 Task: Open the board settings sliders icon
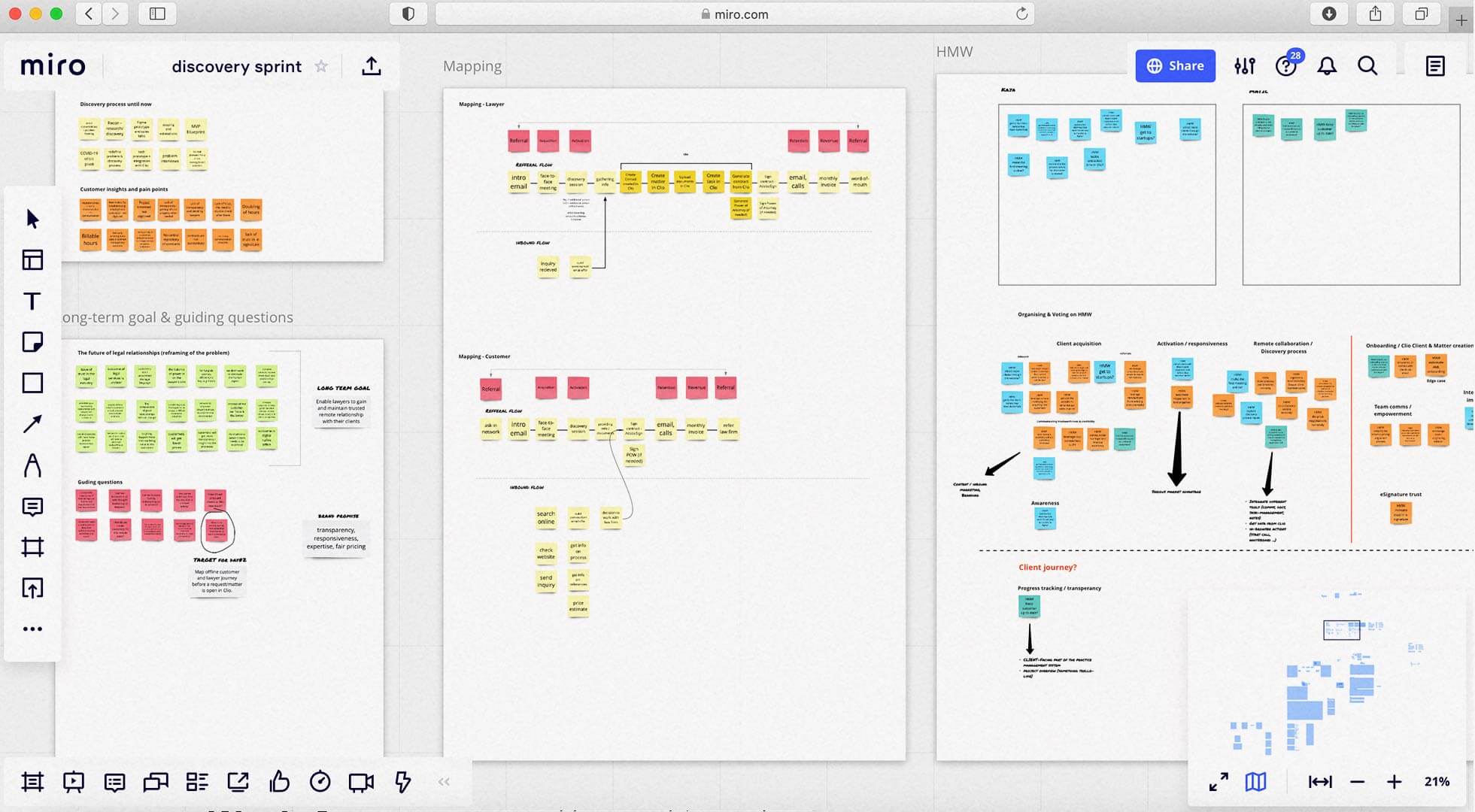1244,66
